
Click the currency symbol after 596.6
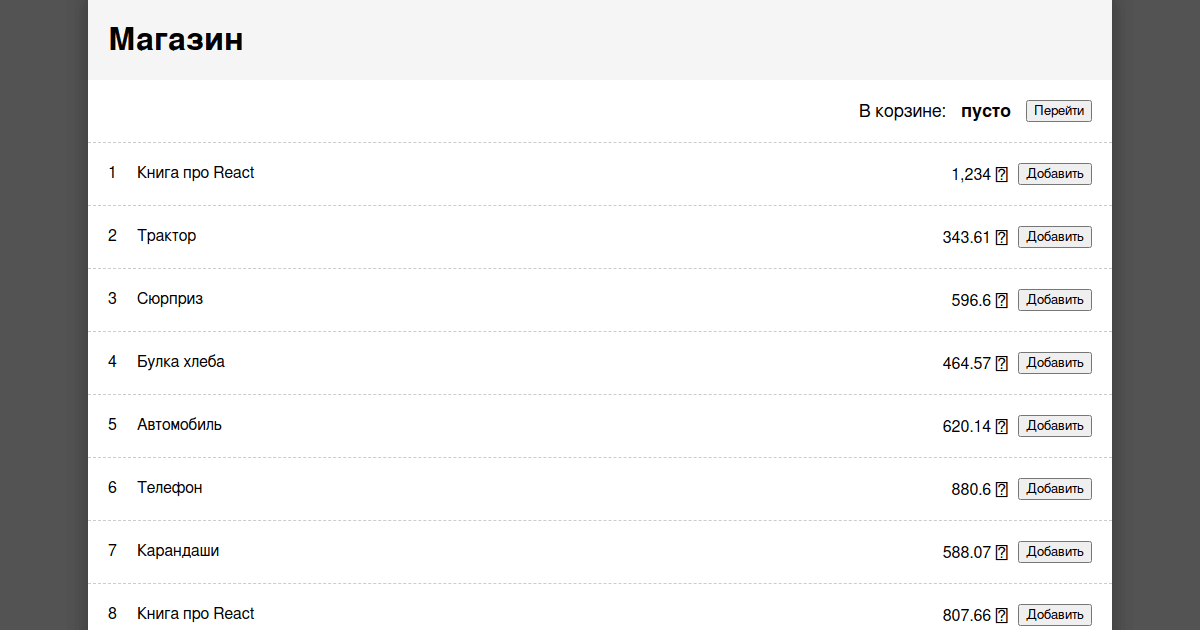1002,301
